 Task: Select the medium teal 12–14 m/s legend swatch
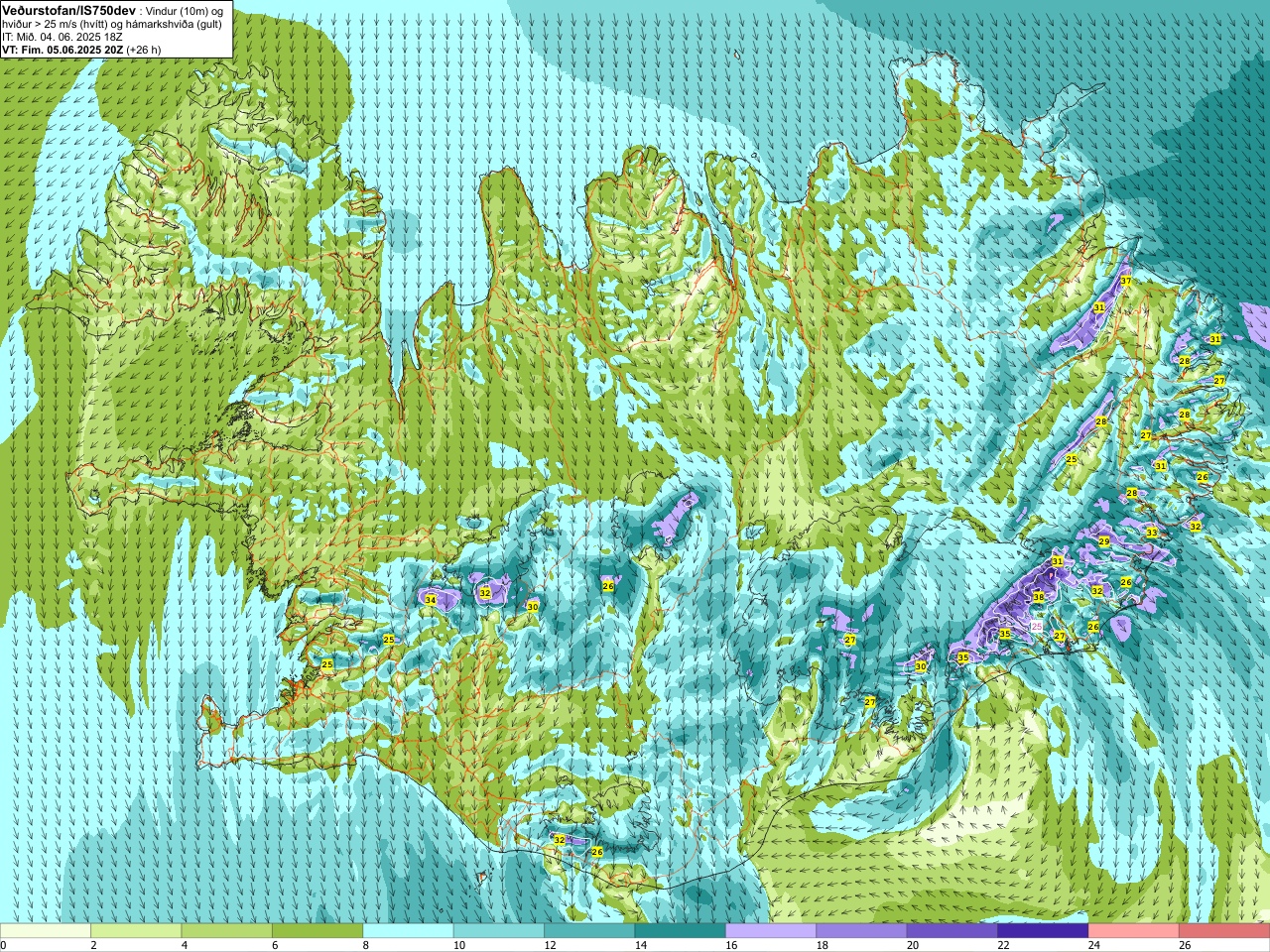(589, 930)
